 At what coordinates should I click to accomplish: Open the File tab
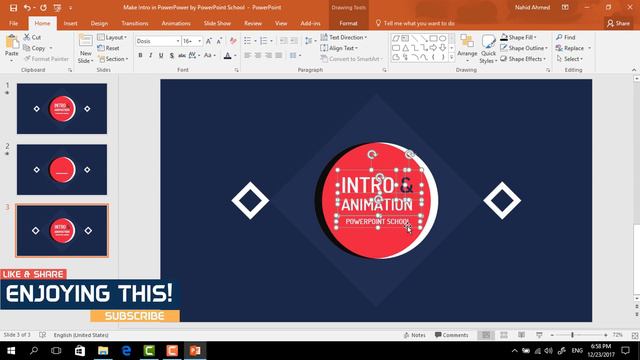(13, 23)
